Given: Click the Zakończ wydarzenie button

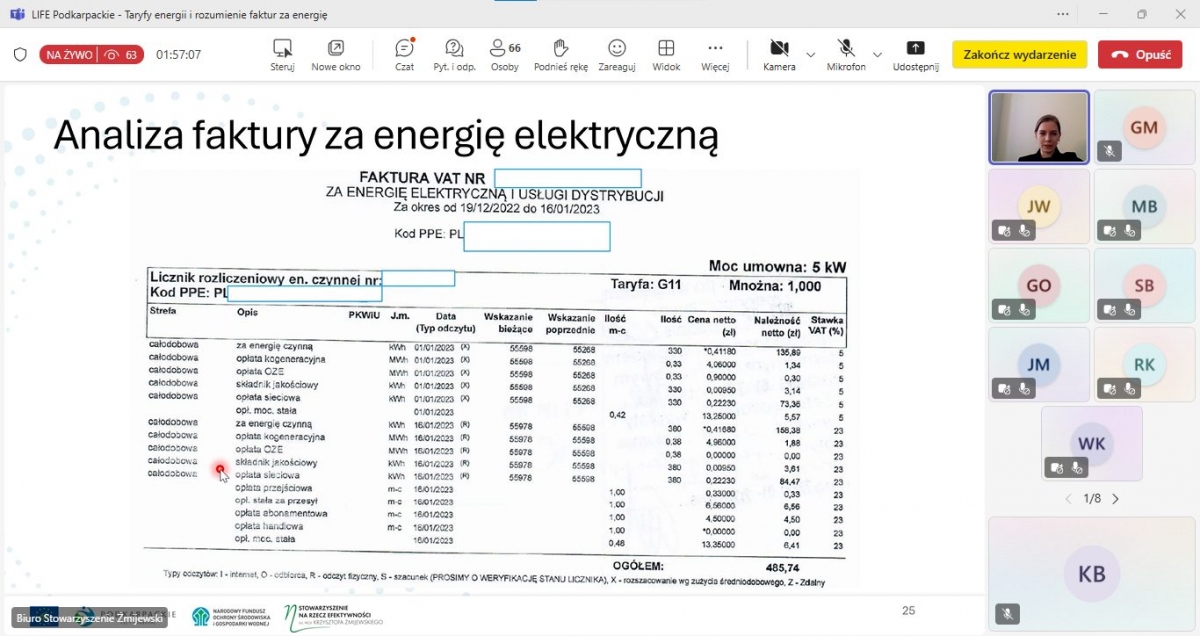Looking at the screenshot, I should click(x=1020, y=55).
